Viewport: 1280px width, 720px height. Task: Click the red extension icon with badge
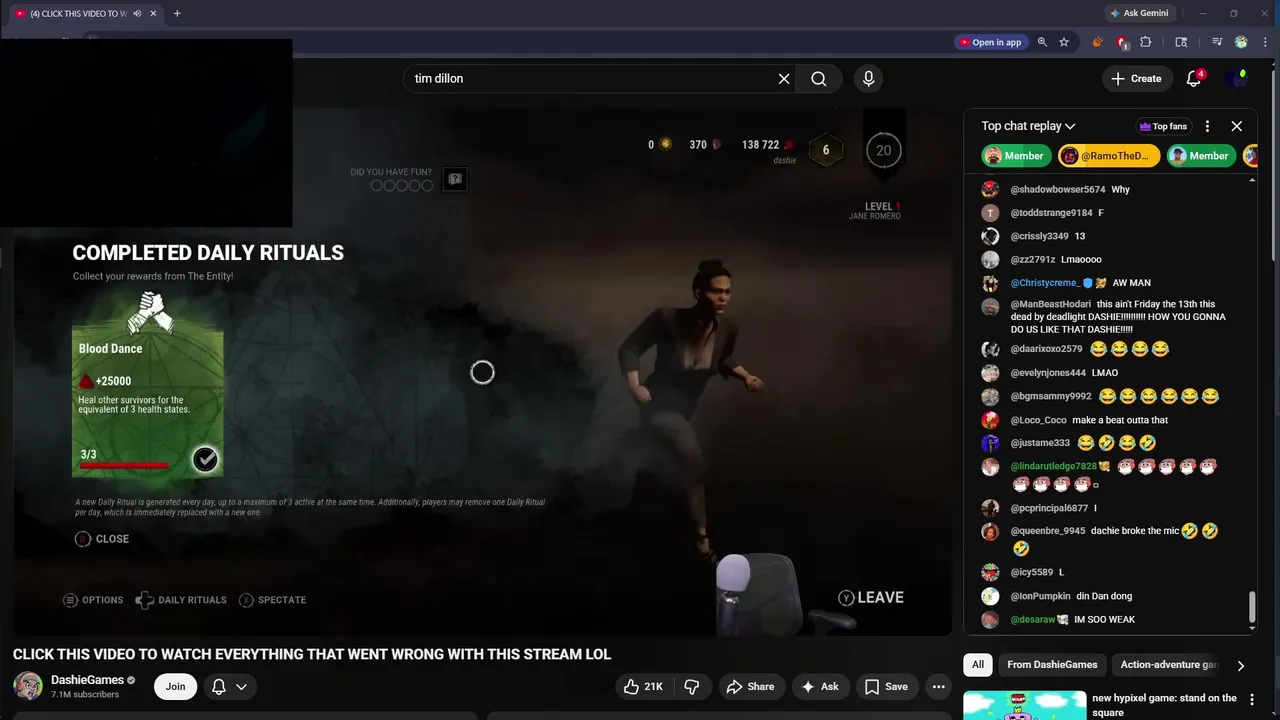click(x=1122, y=42)
